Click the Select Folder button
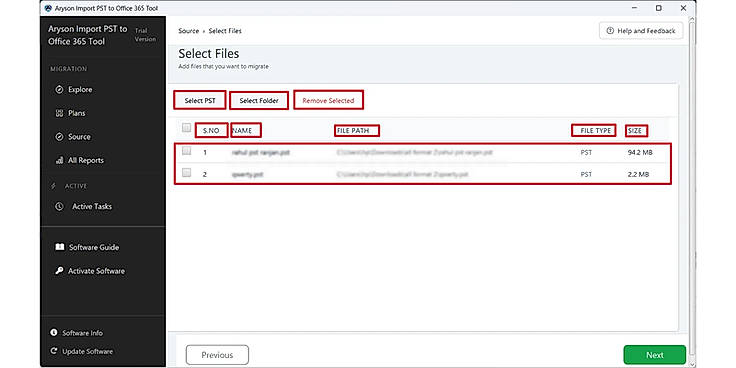This screenshot has width=736, height=368. (x=259, y=100)
